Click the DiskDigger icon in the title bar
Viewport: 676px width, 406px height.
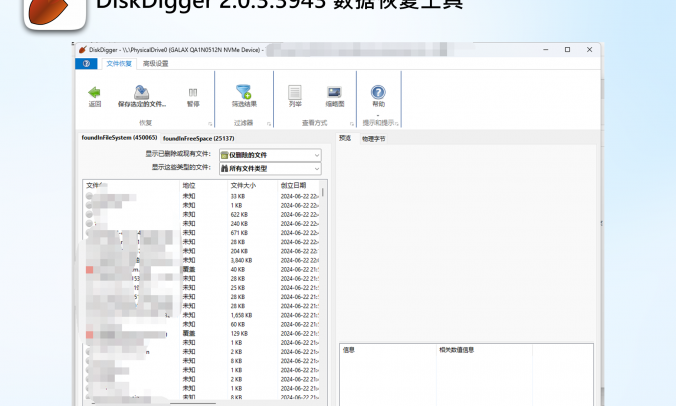(x=83, y=50)
